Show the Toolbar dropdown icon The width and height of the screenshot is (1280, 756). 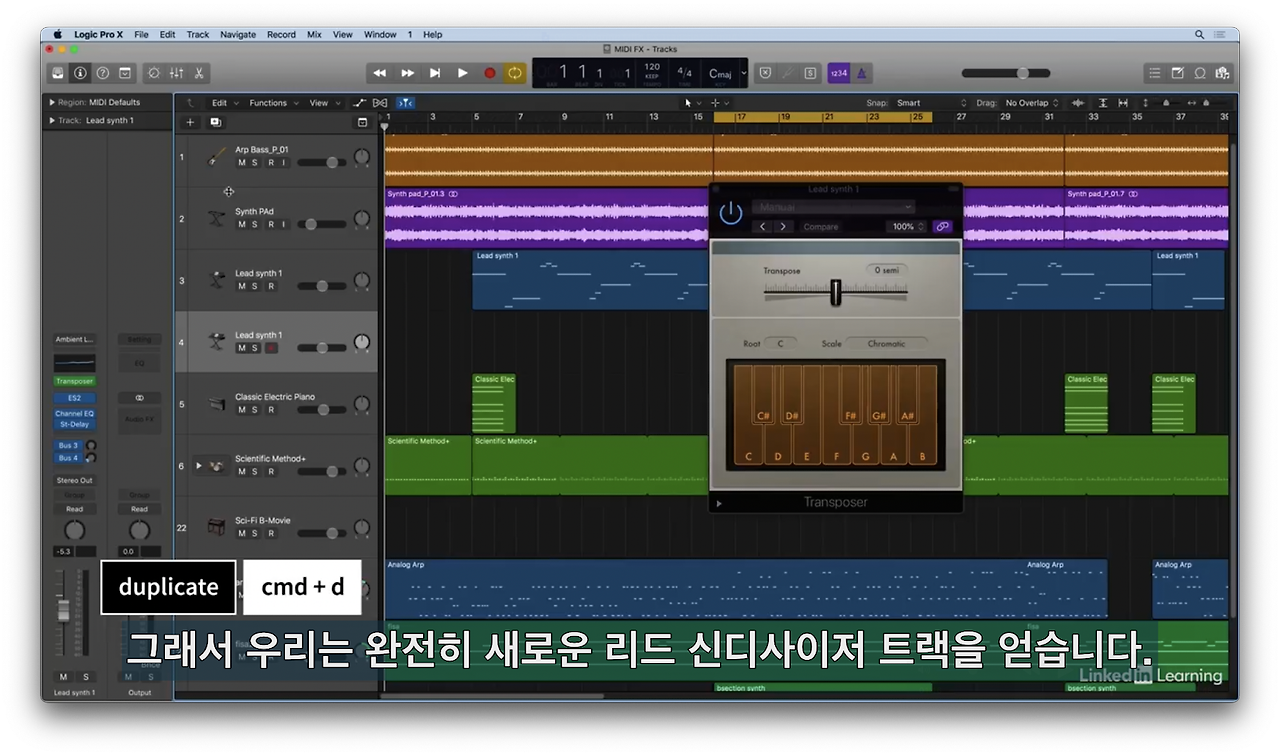tap(125, 73)
